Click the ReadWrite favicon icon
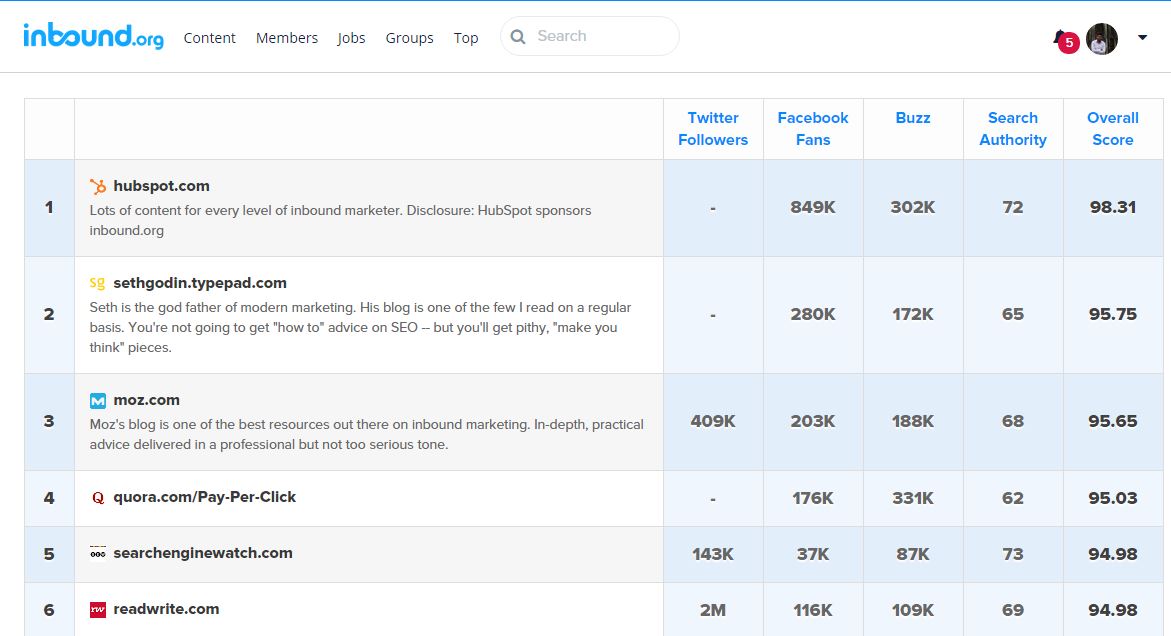This screenshot has height=636, width=1171. (x=98, y=610)
